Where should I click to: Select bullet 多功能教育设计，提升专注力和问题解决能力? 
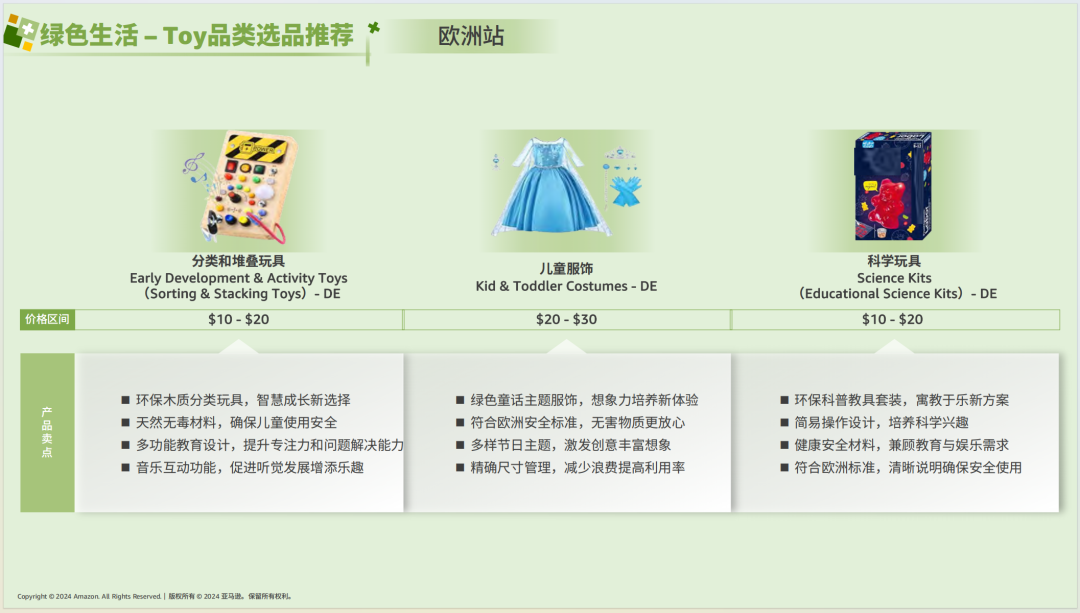click(x=269, y=445)
